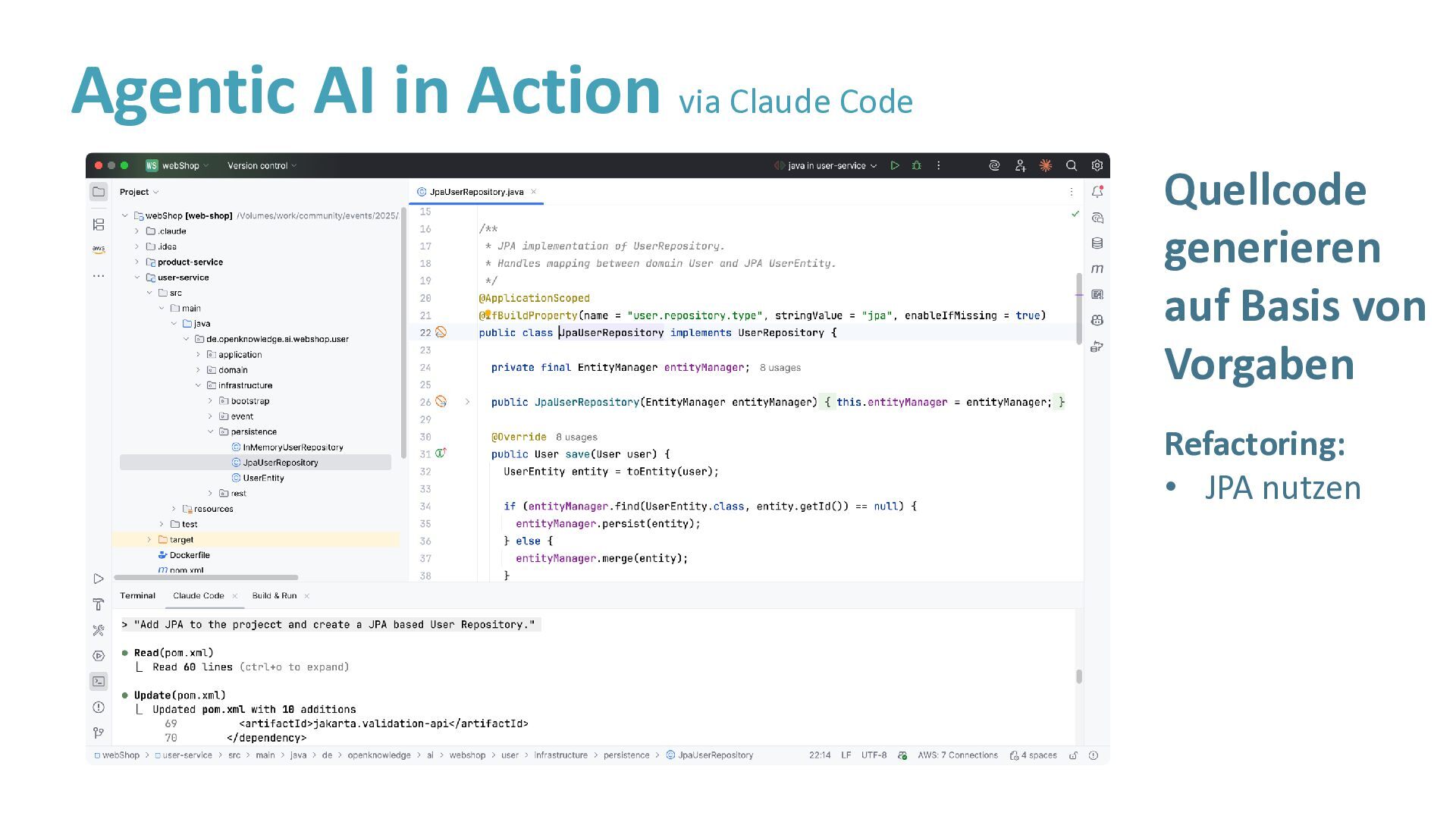
Task: Open Search Everywhere magnifier icon
Action: pyautogui.click(x=1071, y=165)
